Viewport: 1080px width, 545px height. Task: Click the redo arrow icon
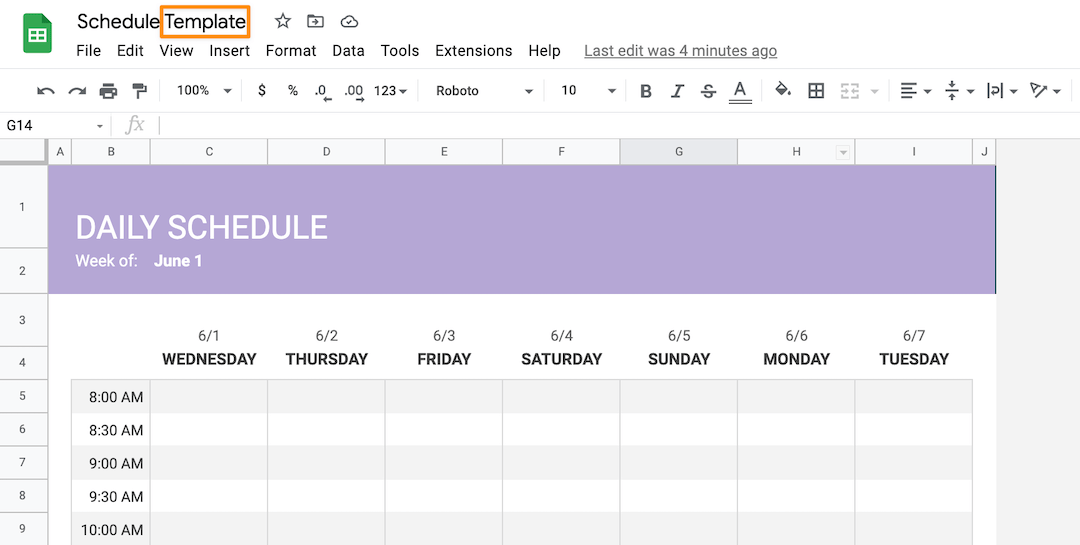pos(77,91)
